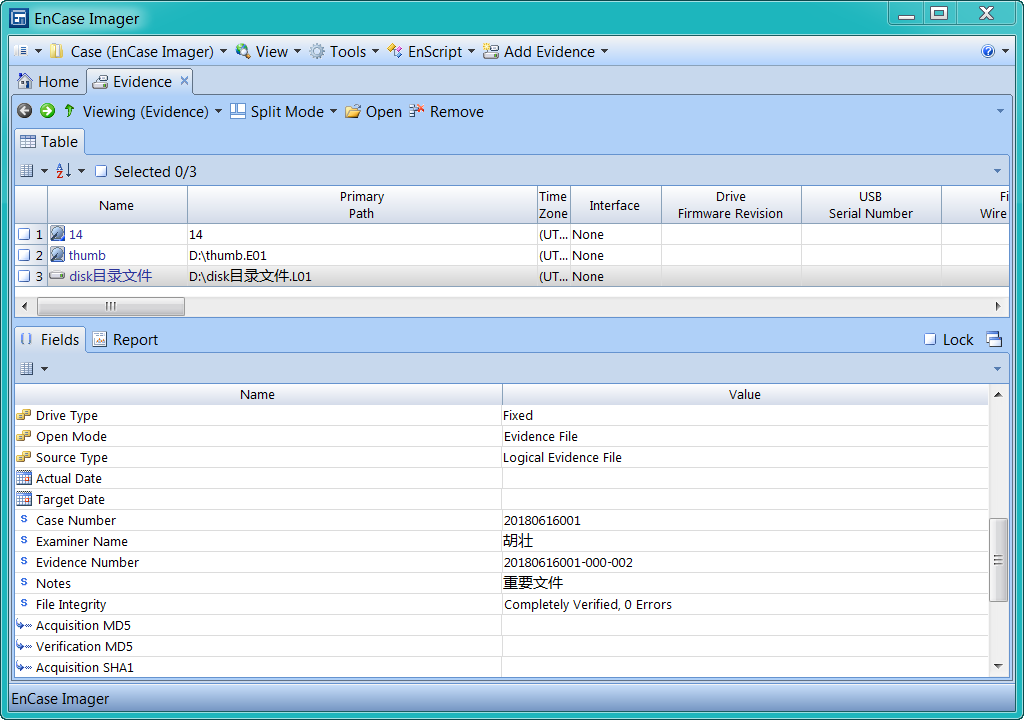Expand the Split Mode dropdown
The height and width of the screenshot is (720, 1024).
(x=333, y=112)
